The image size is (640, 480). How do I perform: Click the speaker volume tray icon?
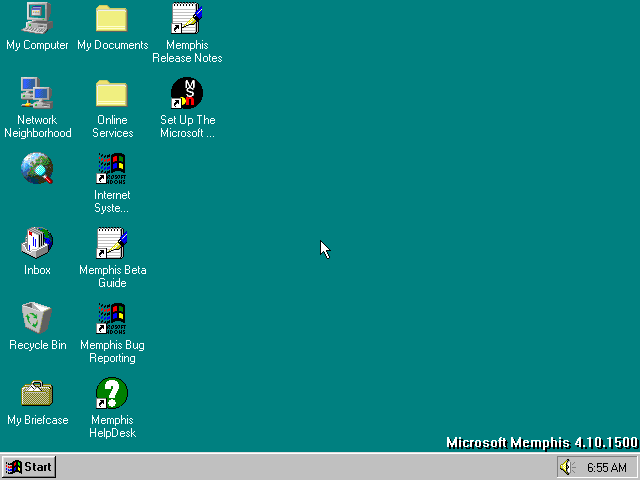(567, 467)
